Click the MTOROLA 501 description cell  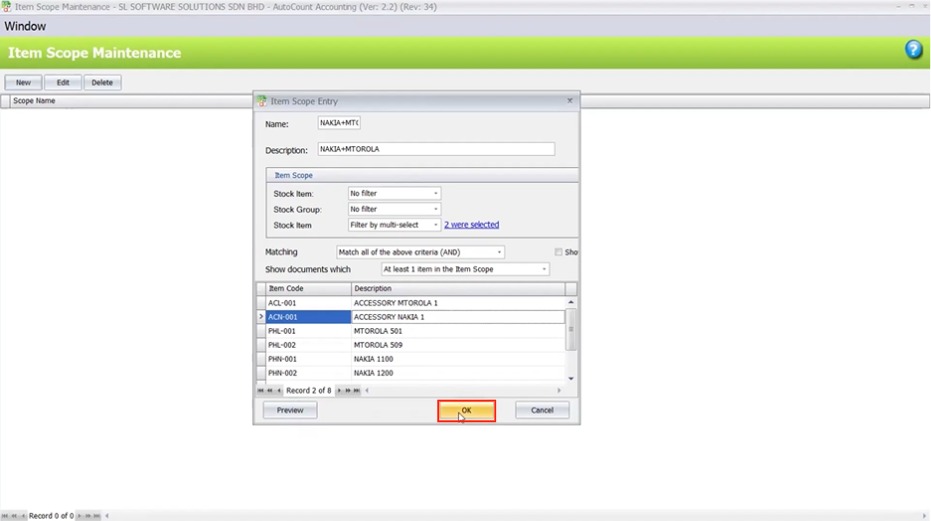[458, 331]
